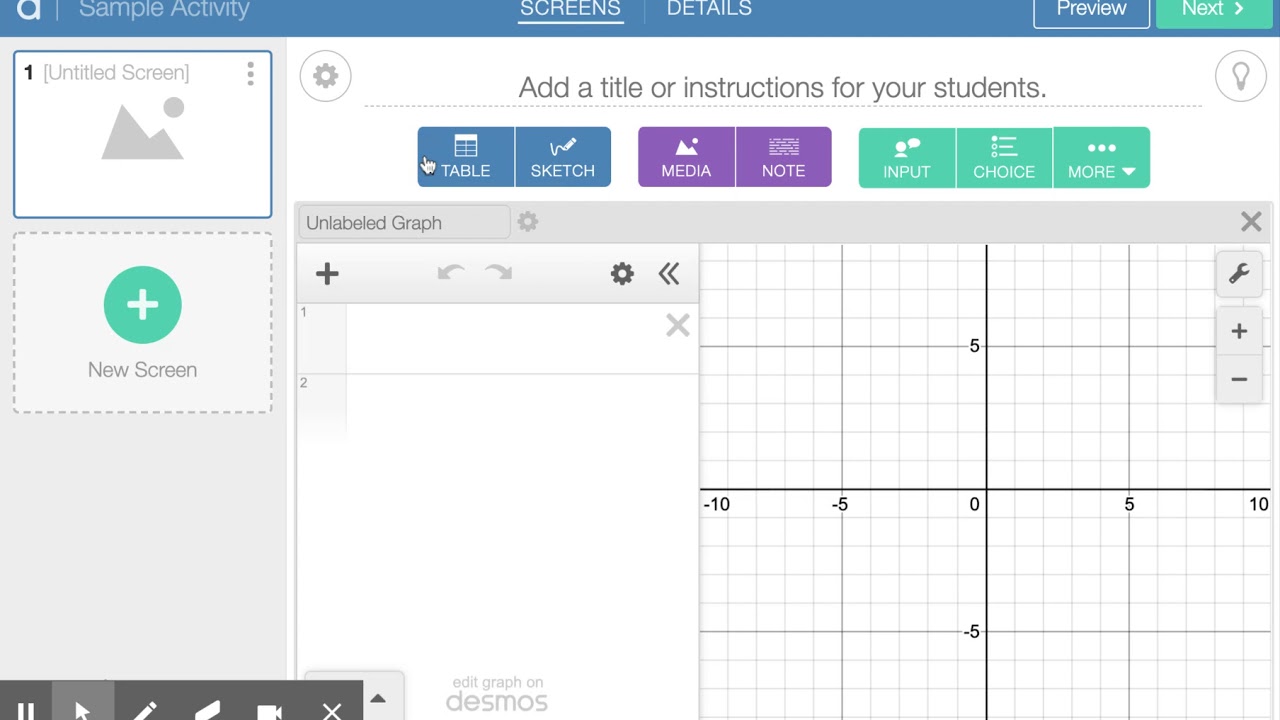Select the recorder highlighter tool
The height and width of the screenshot is (720, 1280).
tap(207, 708)
